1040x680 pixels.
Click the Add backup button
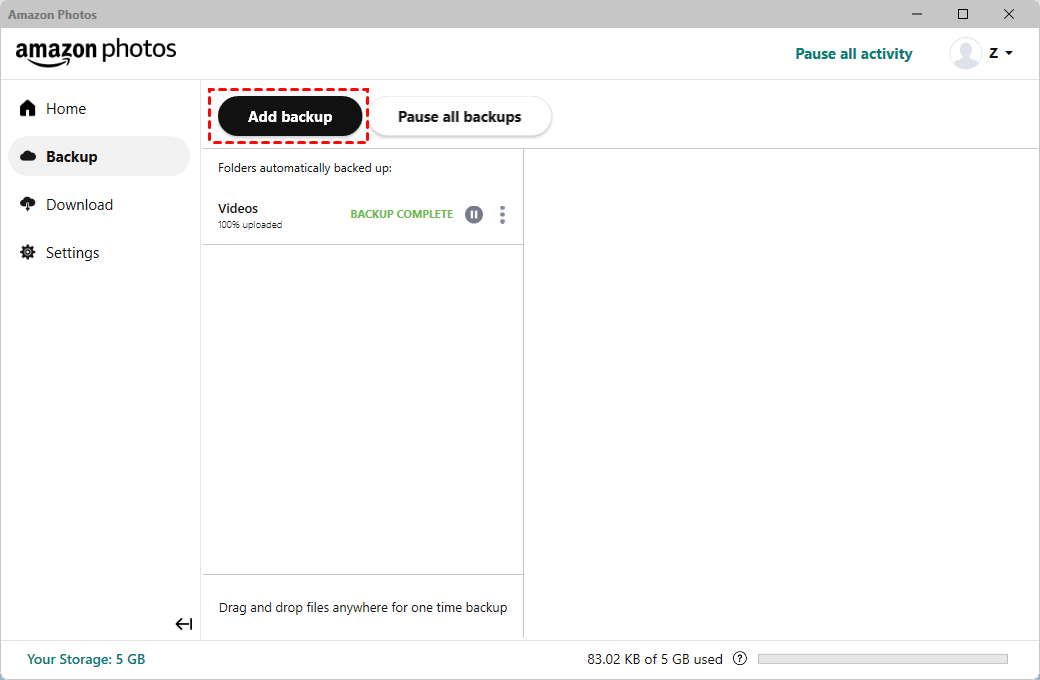coord(290,116)
